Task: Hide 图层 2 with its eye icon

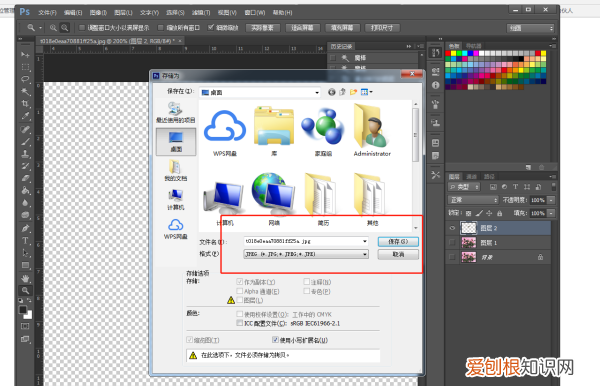Action: tap(452, 228)
